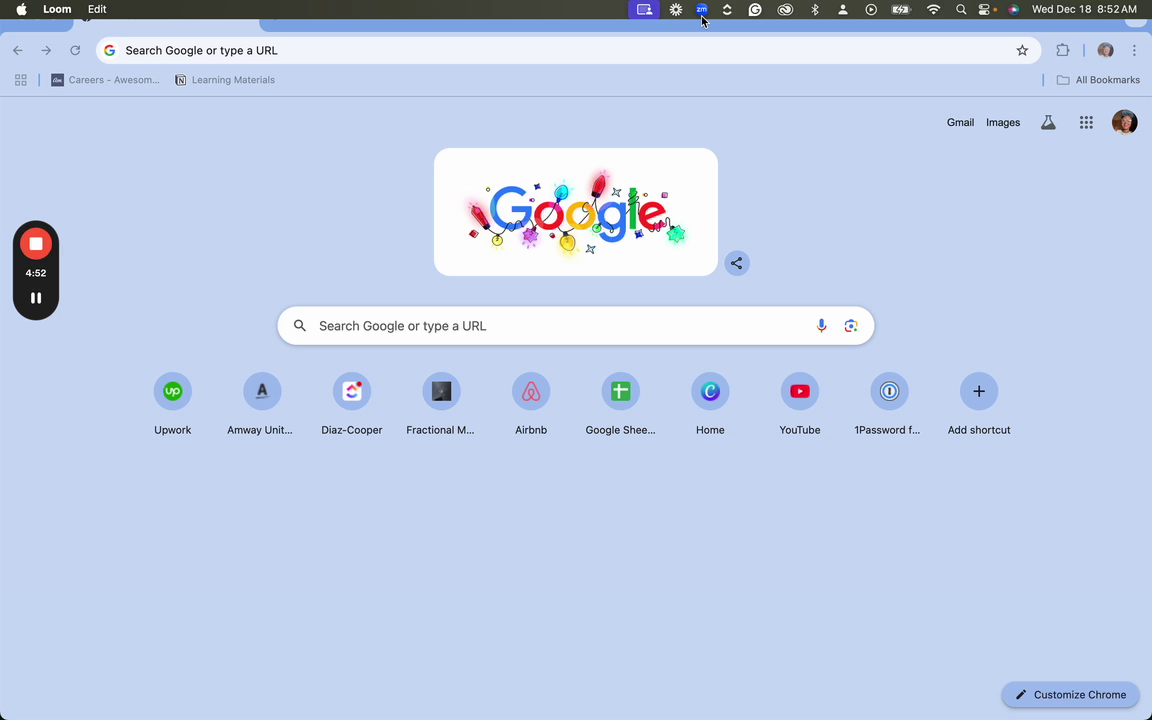Screen dimensions: 1152x720
Task: Click the screen sharing icon in the menu bar
Action: pos(644,10)
